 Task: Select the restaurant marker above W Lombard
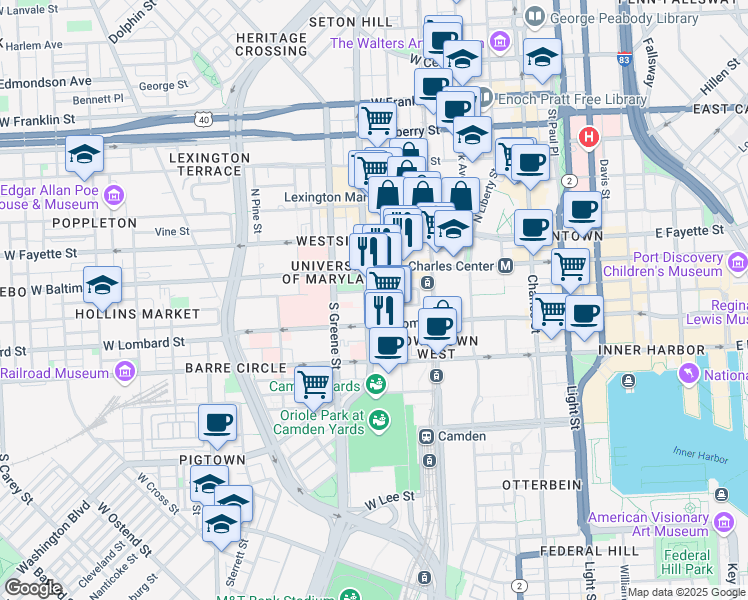click(384, 311)
